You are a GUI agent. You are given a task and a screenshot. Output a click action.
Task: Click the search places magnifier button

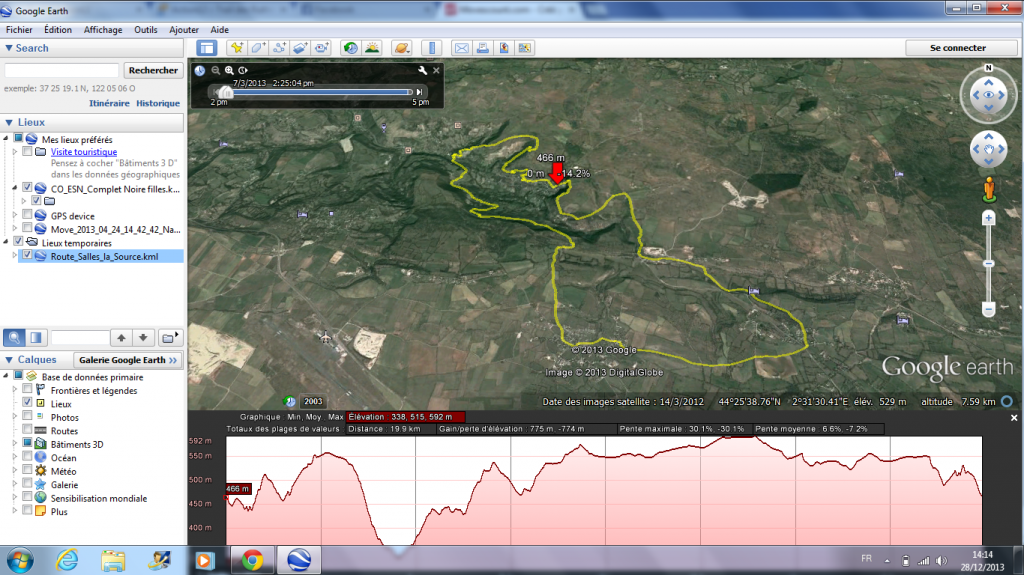14,337
